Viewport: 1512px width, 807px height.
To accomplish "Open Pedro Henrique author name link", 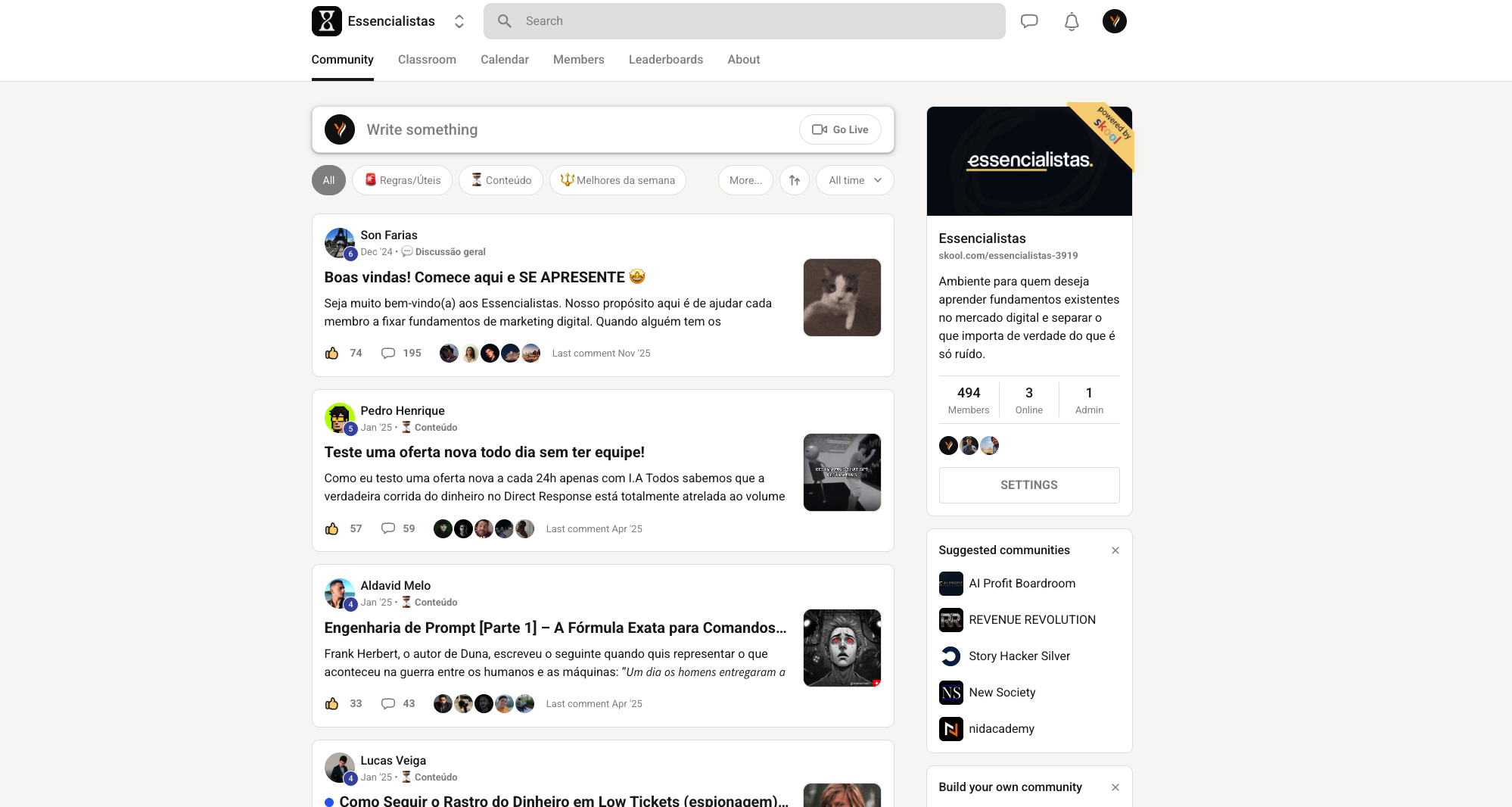I will [x=403, y=411].
